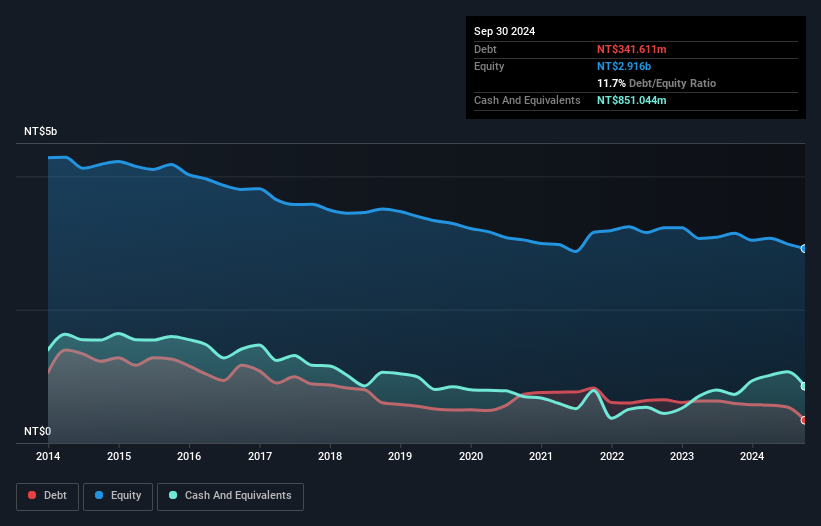Screen dimensions: 821x526
Task: Toggle the Debt legend button
Action: 48,496
